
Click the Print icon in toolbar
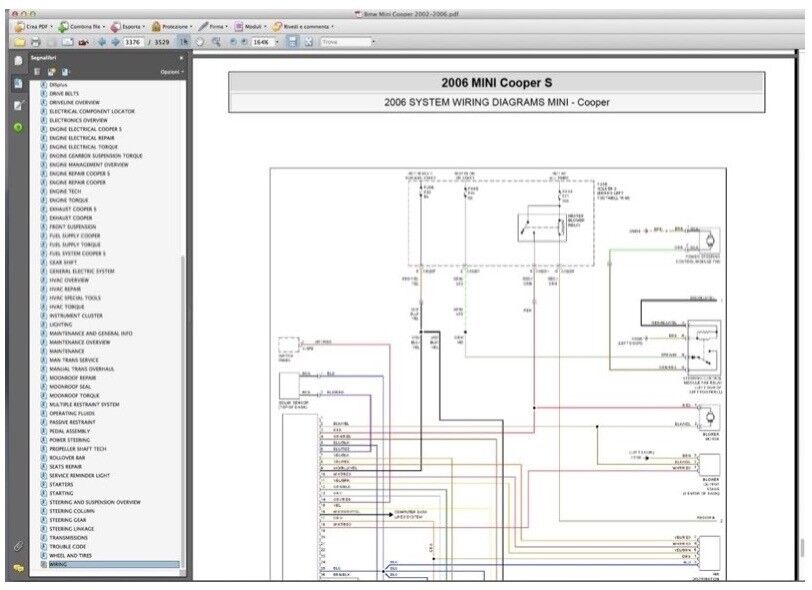pos(35,42)
